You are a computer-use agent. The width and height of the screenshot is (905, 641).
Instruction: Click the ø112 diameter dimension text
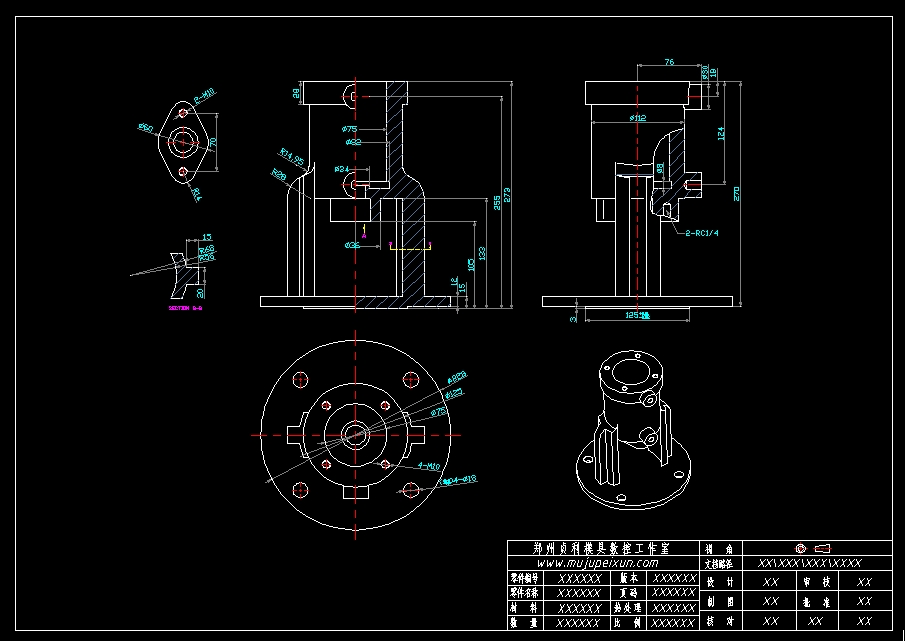point(637,118)
